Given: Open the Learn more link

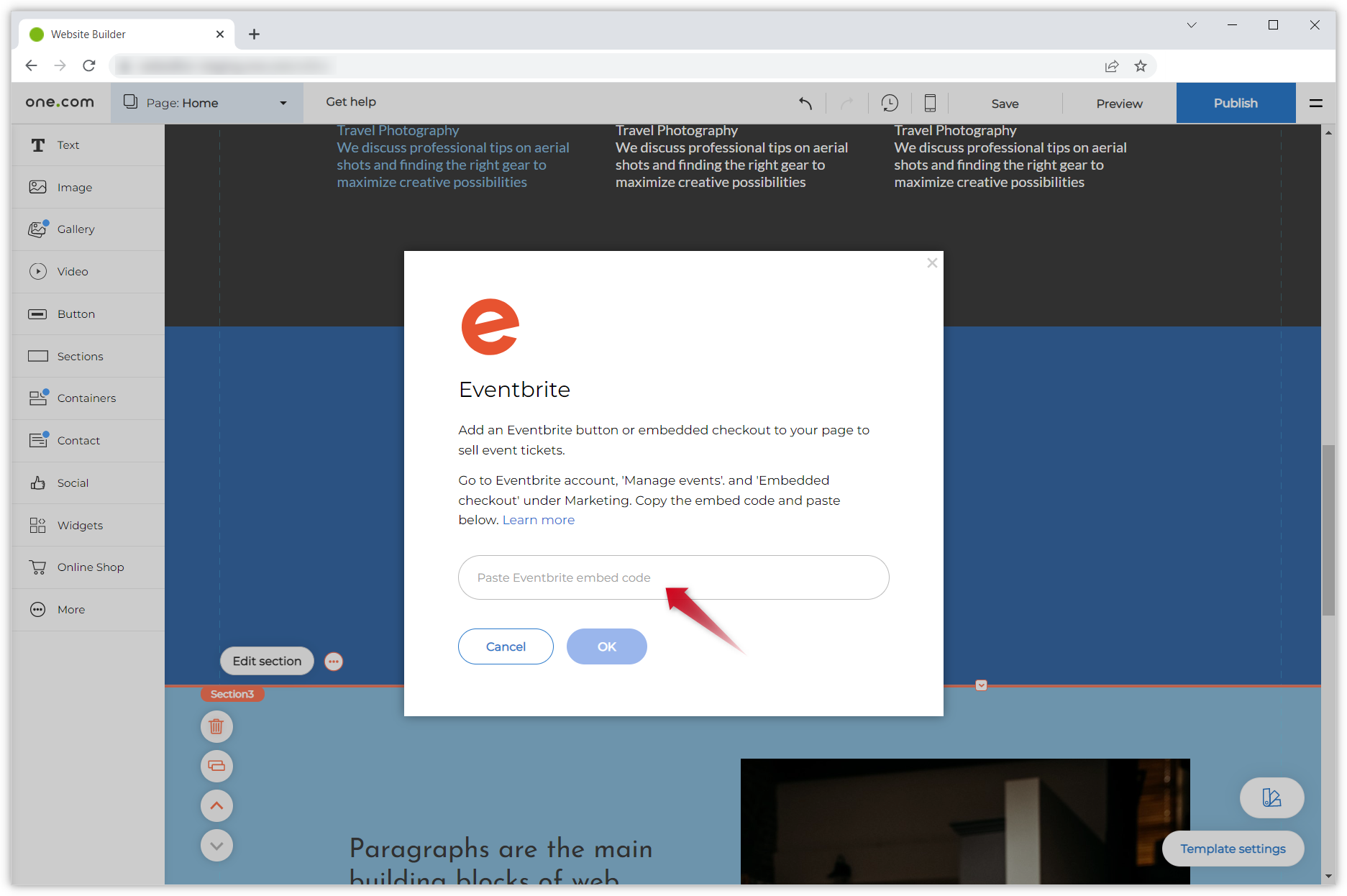Looking at the screenshot, I should coord(538,519).
